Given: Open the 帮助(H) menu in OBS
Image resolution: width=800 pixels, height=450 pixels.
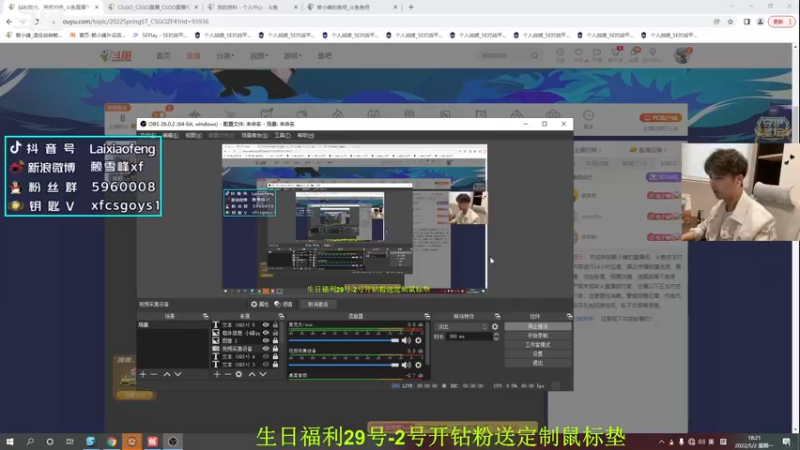Looking at the screenshot, I should 306,135.
